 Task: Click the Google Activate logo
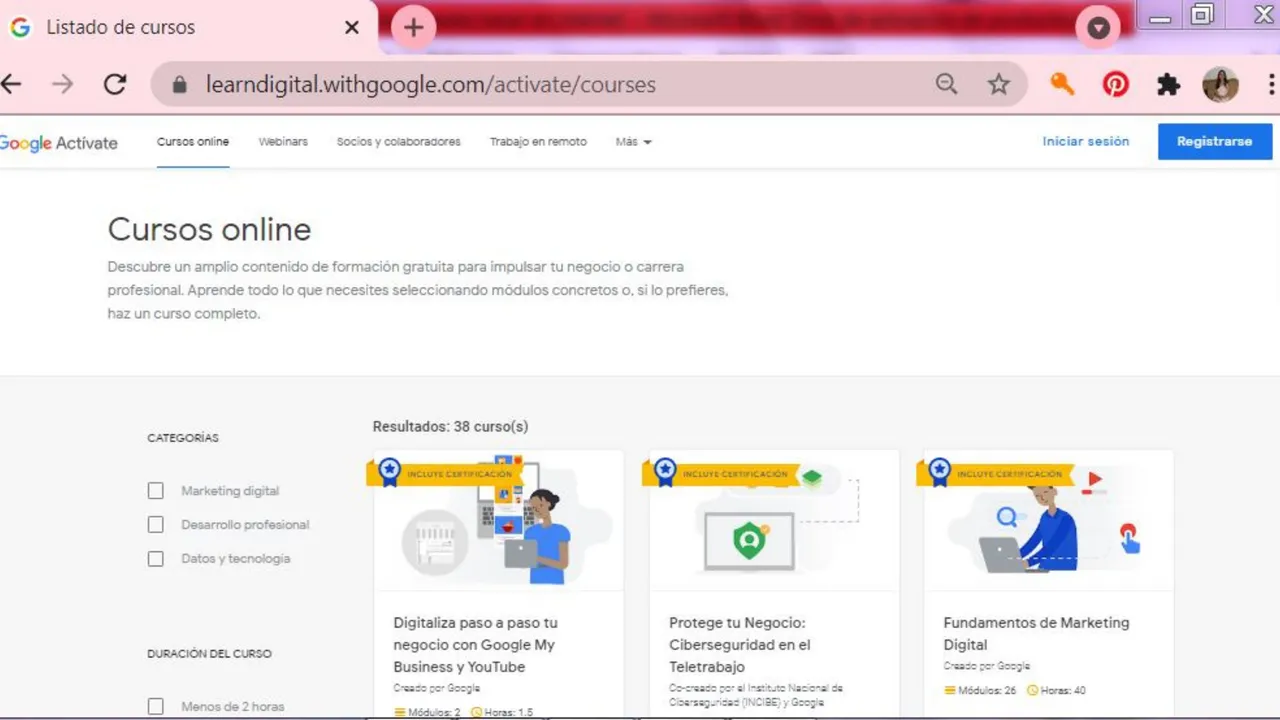coord(58,143)
